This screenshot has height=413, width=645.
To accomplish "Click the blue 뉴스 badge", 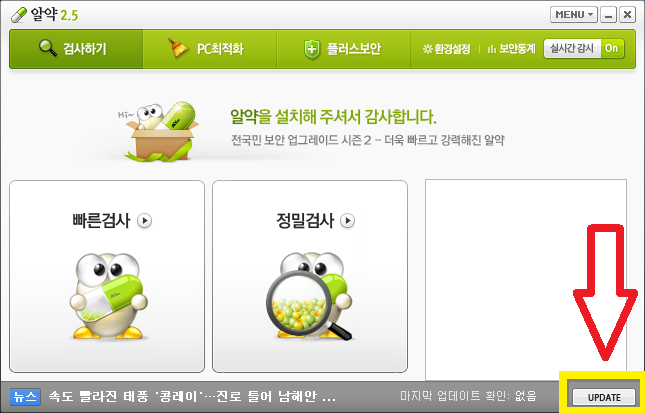I will pyautogui.click(x=25, y=397).
